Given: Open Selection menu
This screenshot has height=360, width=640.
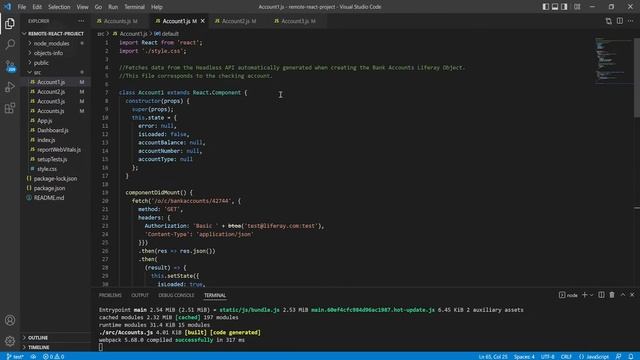Looking at the screenshot, I should [x=59, y=7].
